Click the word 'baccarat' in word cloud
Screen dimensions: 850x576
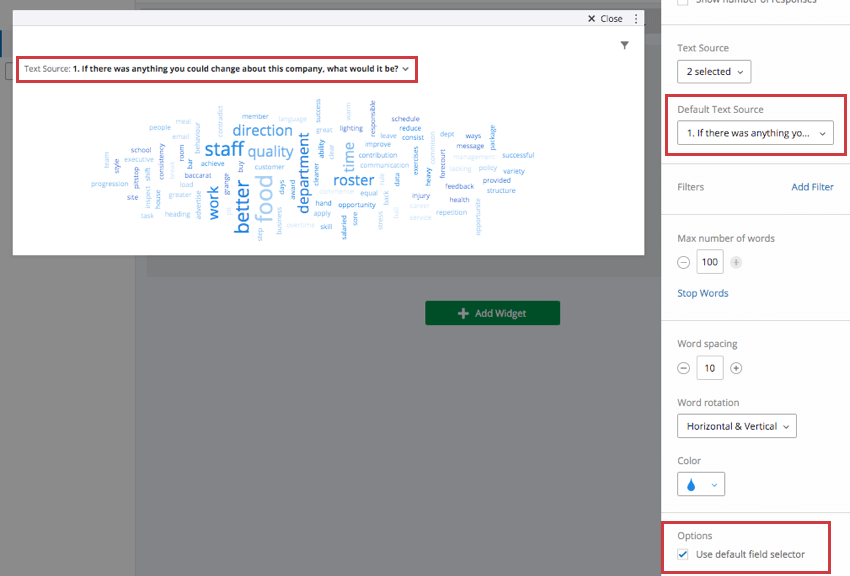click(198, 176)
